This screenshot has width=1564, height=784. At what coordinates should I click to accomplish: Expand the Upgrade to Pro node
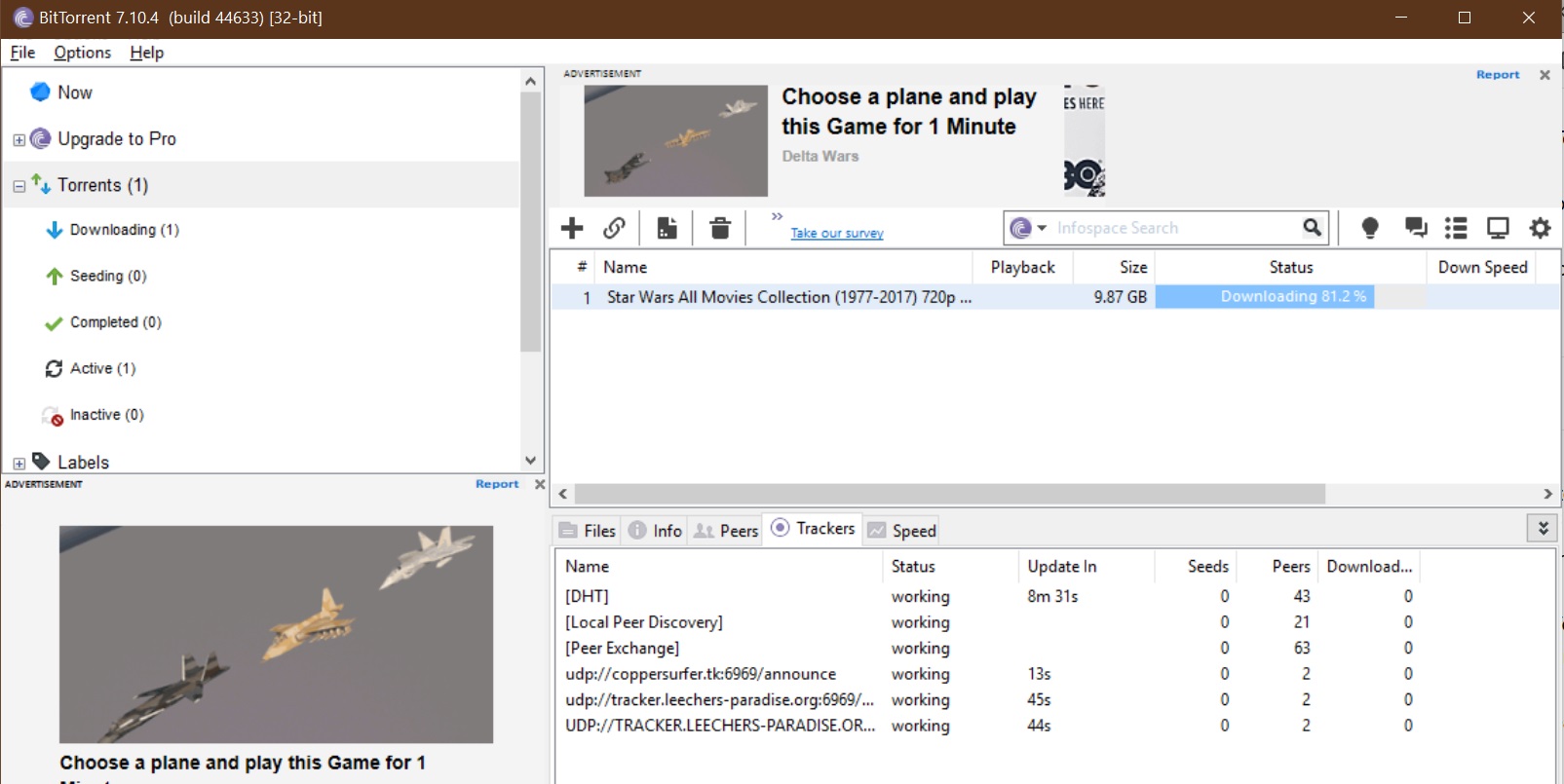(x=19, y=140)
